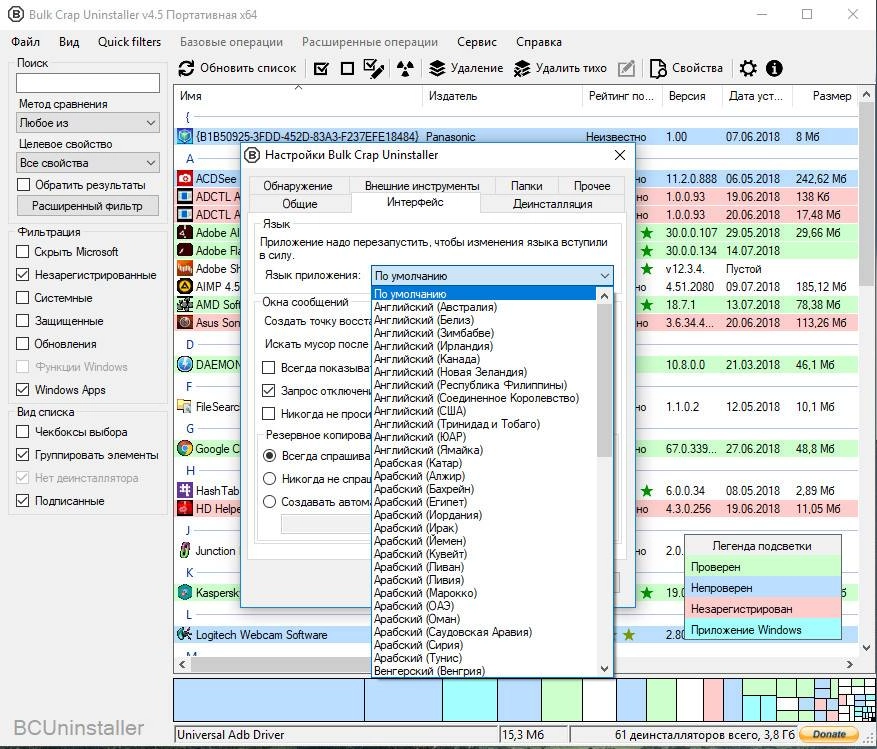Image resolution: width=877 pixels, height=749 pixels.
Task: Click Приложение Windows cyan legend swatch
Action: [x=762, y=630]
